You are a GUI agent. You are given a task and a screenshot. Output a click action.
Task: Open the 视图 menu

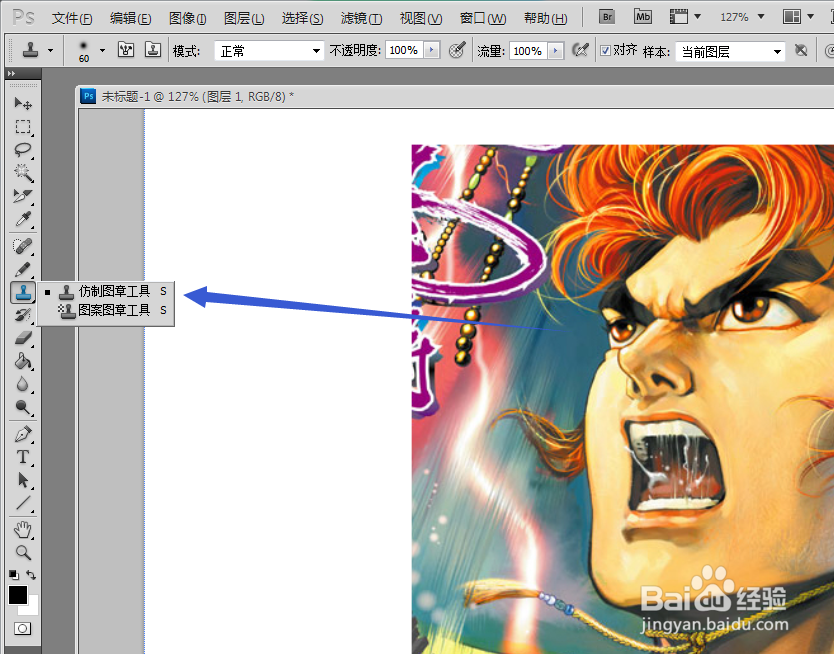421,19
